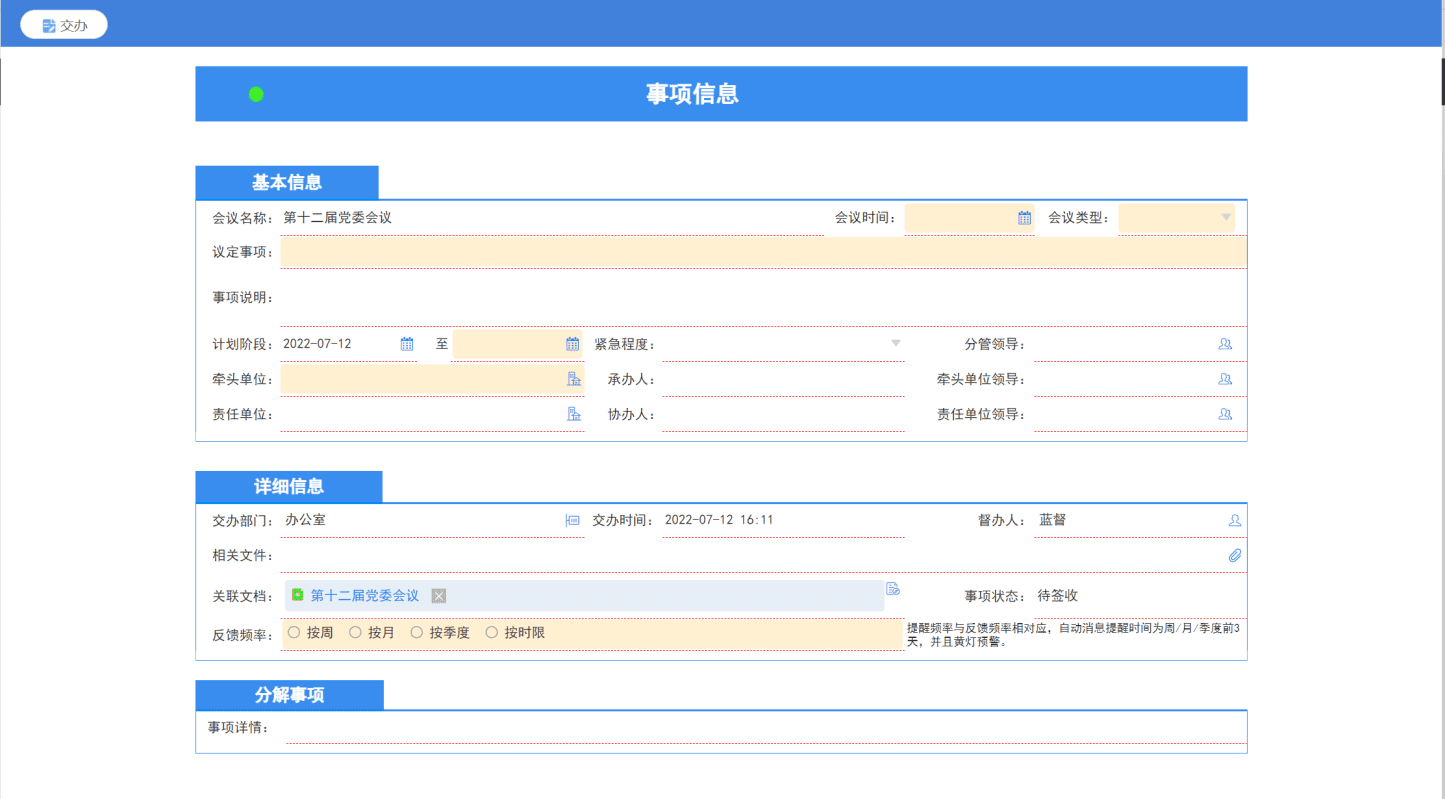
Task: Open the 责任单位 organization picker icon
Action: [574, 414]
